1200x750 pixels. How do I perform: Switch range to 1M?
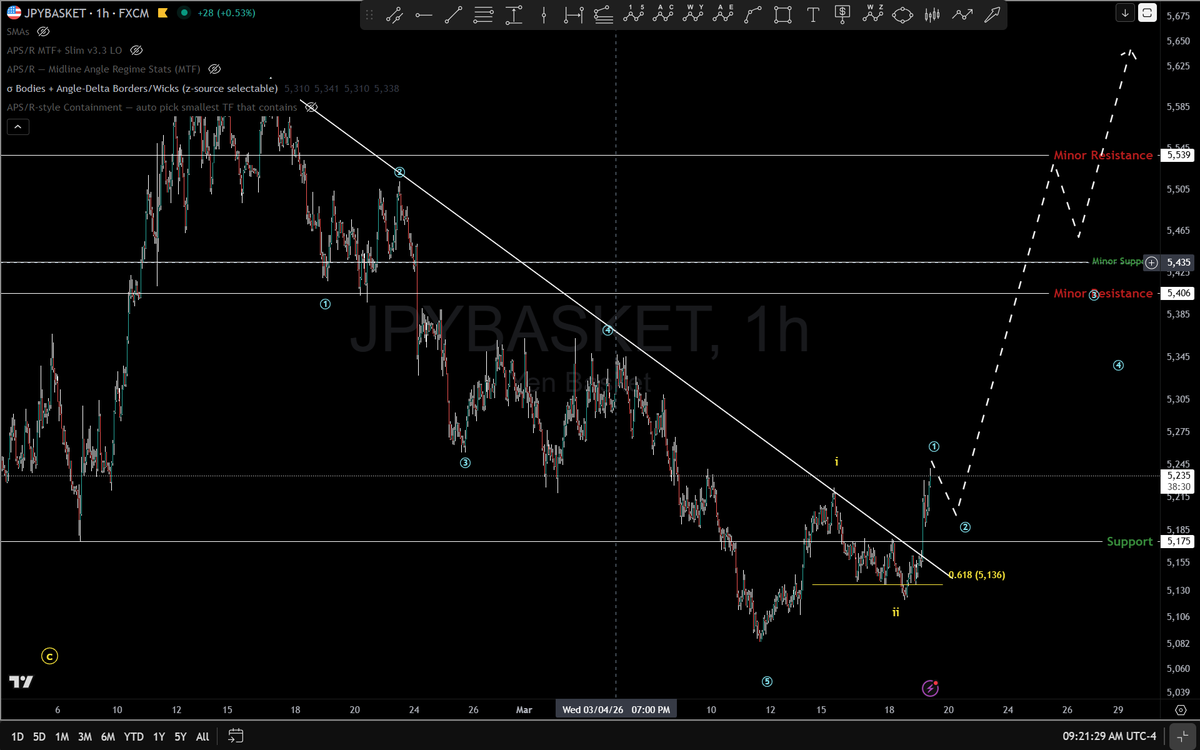pos(62,736)
